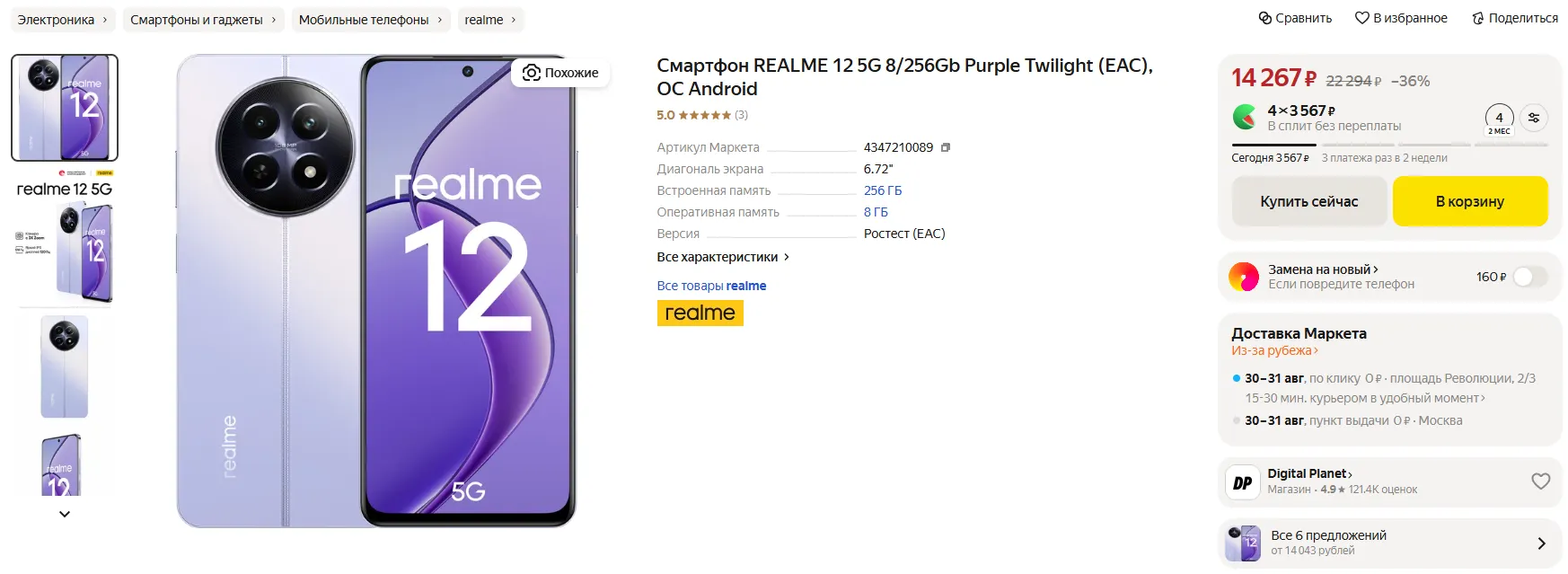Viewport: 1568px width, 574px height.
Task: Open similar items via Похожие camera icon
Action: pyautogui.click(x=532, y=73)
